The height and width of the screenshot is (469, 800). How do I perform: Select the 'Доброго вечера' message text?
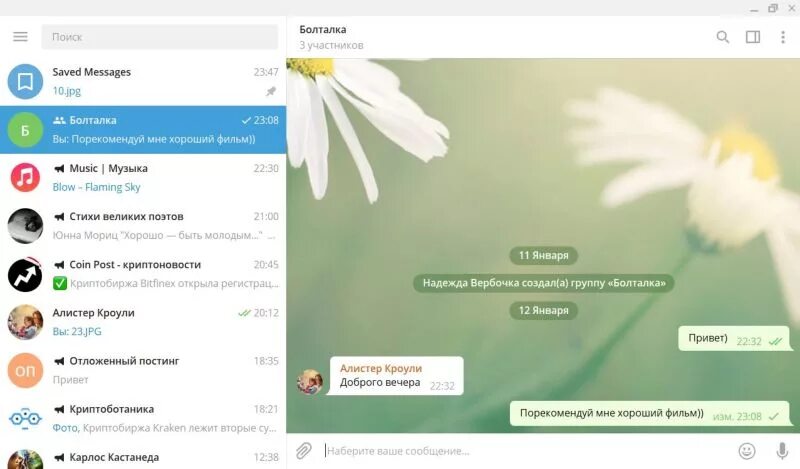click(380, 382)
